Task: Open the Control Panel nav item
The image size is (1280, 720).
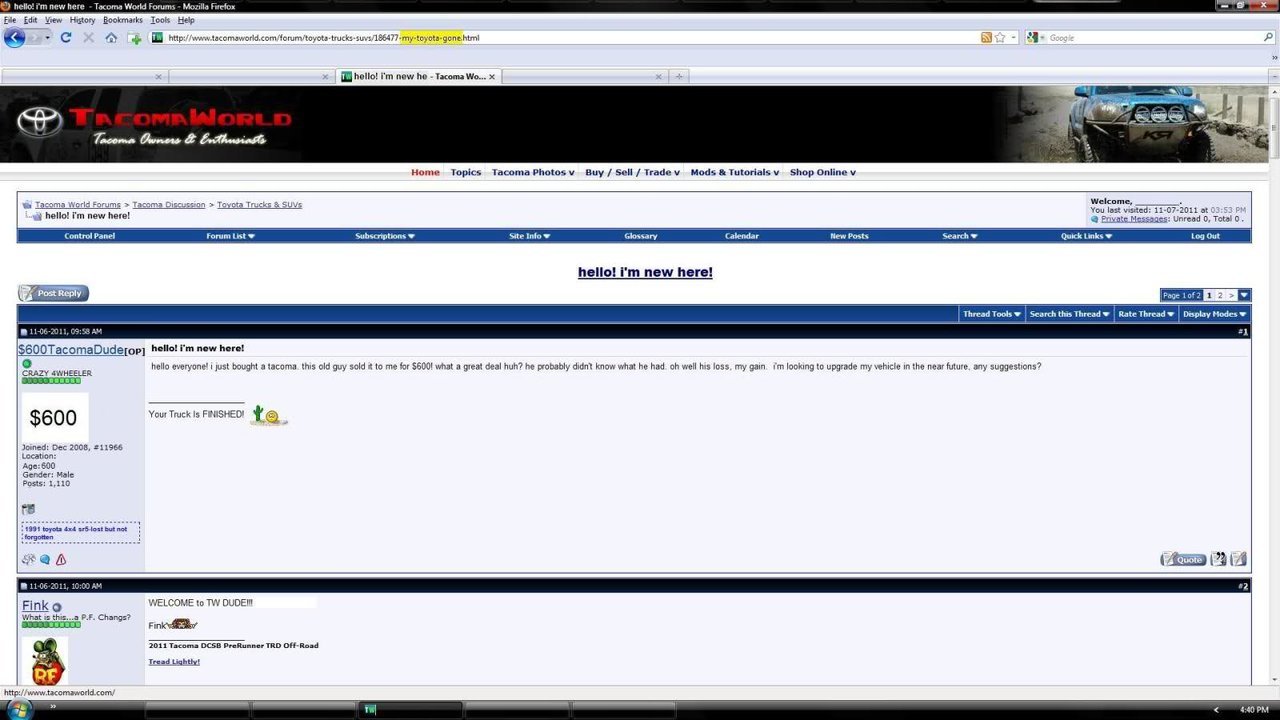Action: 90,236
